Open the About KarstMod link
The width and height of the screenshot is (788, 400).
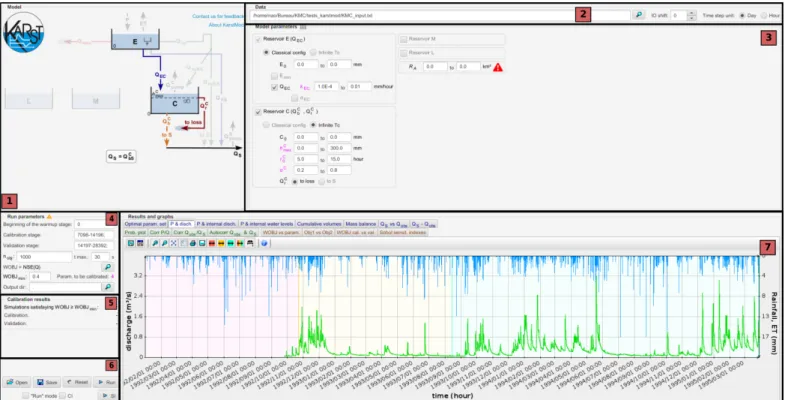point(226,25)
